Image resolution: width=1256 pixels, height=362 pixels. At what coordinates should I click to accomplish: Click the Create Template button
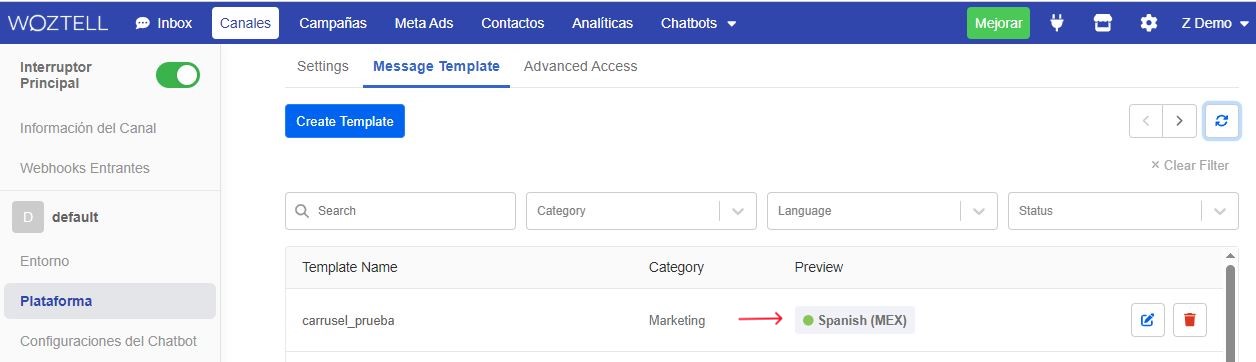tap(345, 121)
